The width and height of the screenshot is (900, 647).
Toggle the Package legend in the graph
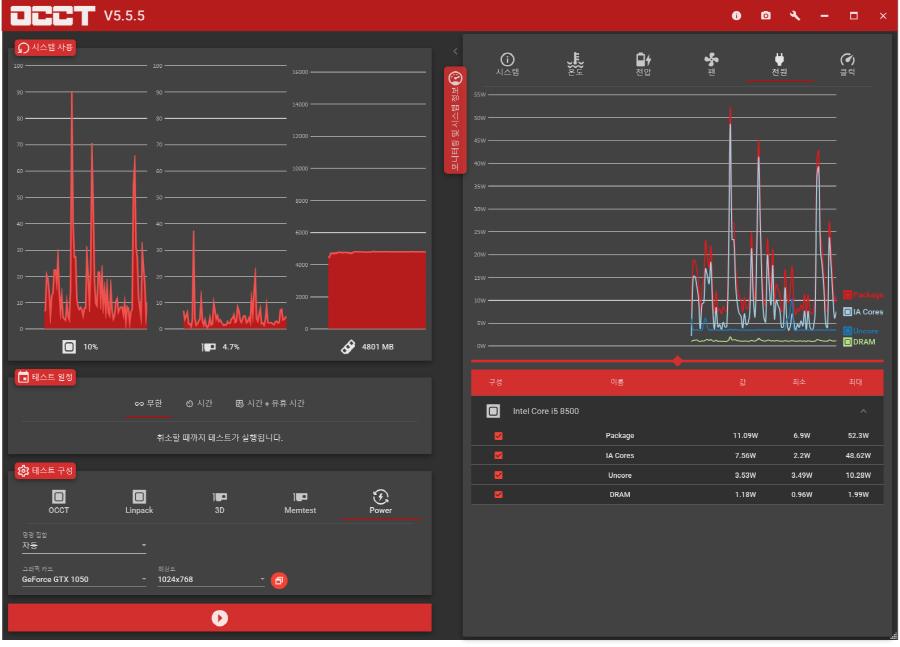pos(863,295)
